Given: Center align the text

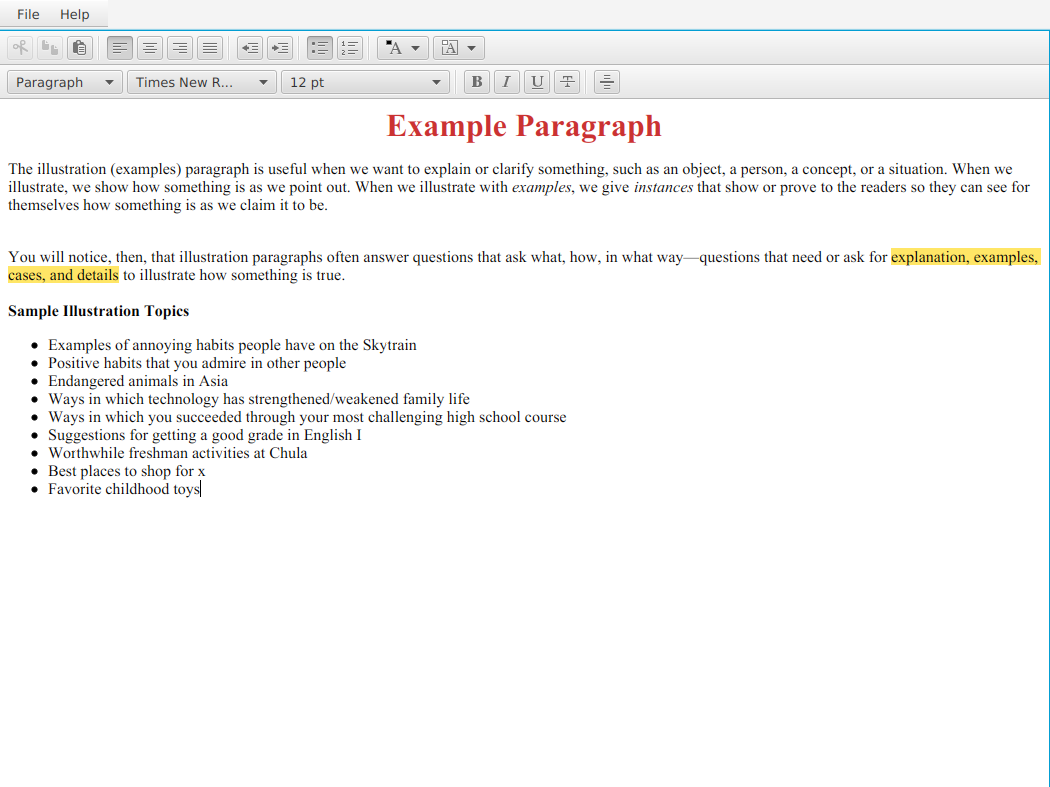Looking at the screenshot, I should coord(150,47).
